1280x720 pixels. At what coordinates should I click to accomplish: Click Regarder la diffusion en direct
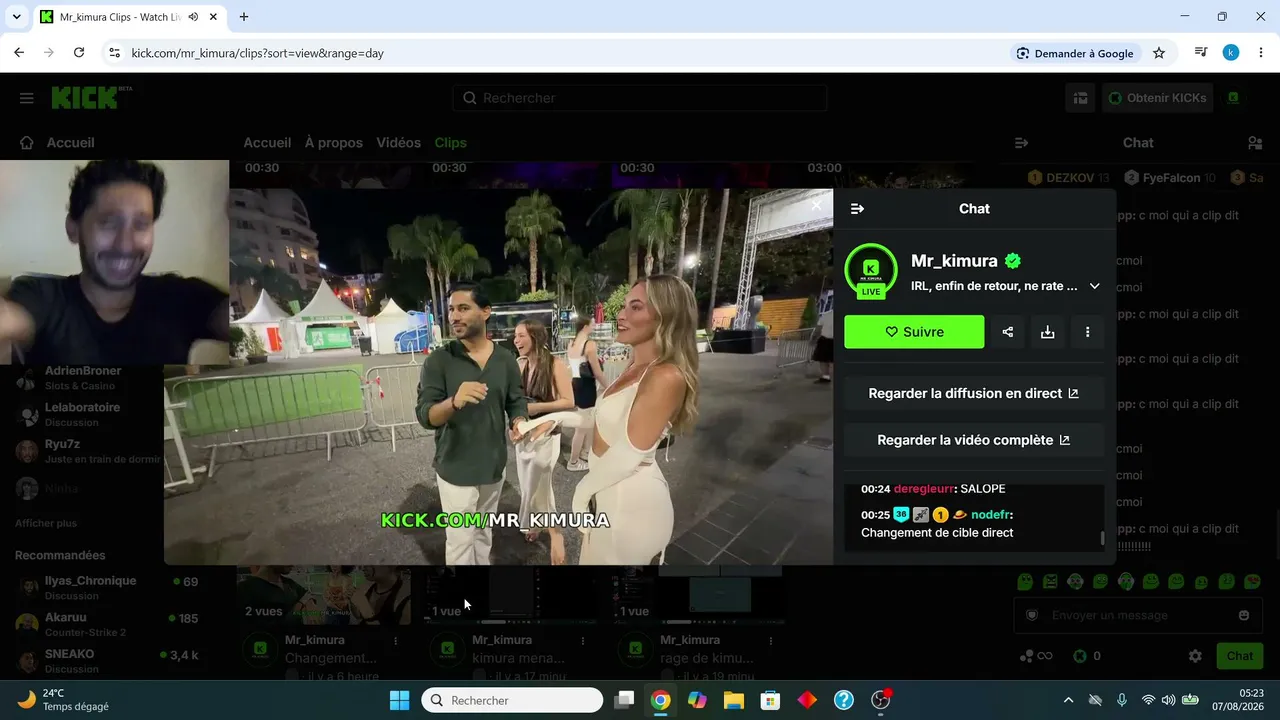[x=974, y=394]
